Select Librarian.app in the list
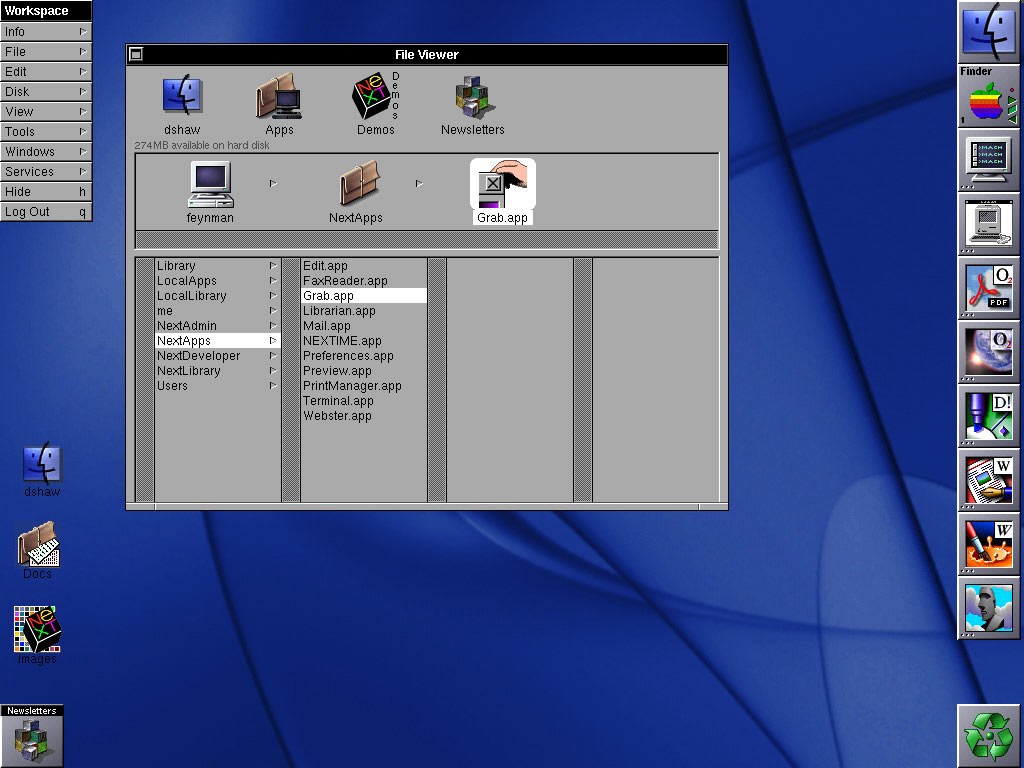Viewport: 1024px width, 768px height. 364,311
